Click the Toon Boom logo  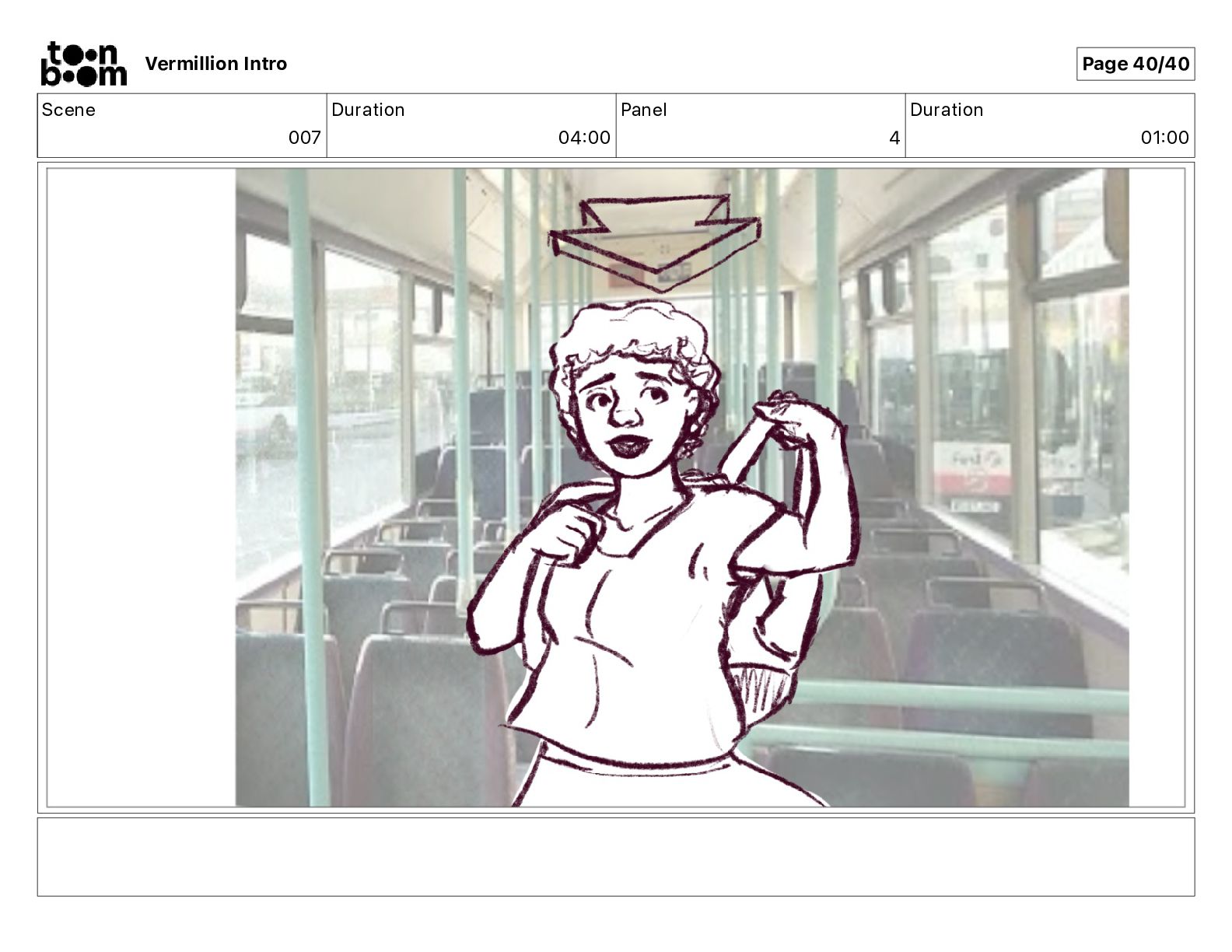coord(83,64)
